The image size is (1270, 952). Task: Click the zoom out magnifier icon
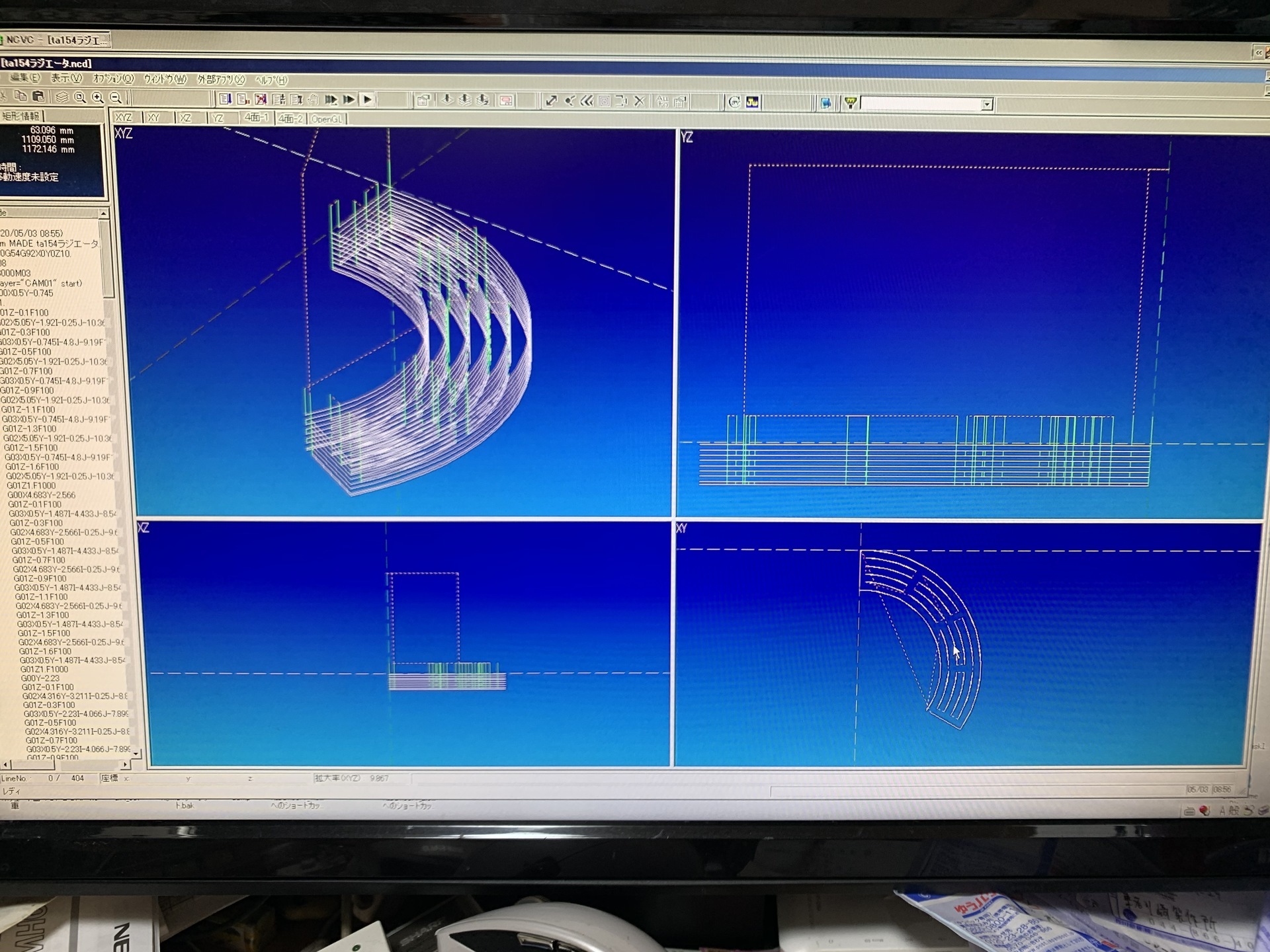(x=116, y=98)
